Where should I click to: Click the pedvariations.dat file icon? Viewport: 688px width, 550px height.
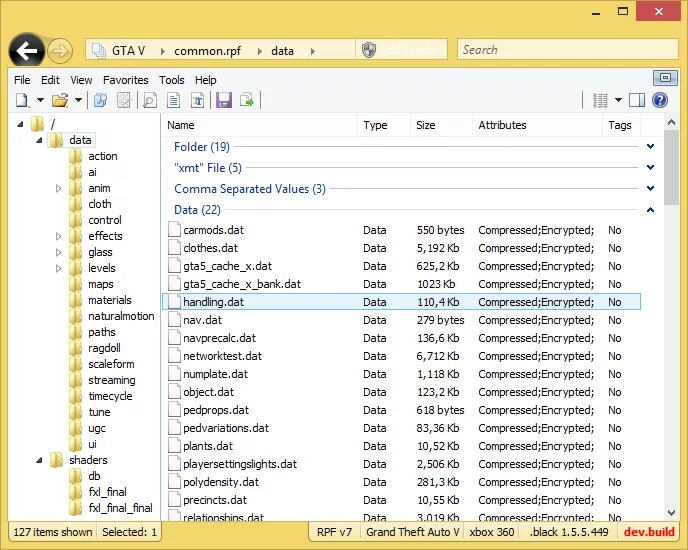(174, 428)
